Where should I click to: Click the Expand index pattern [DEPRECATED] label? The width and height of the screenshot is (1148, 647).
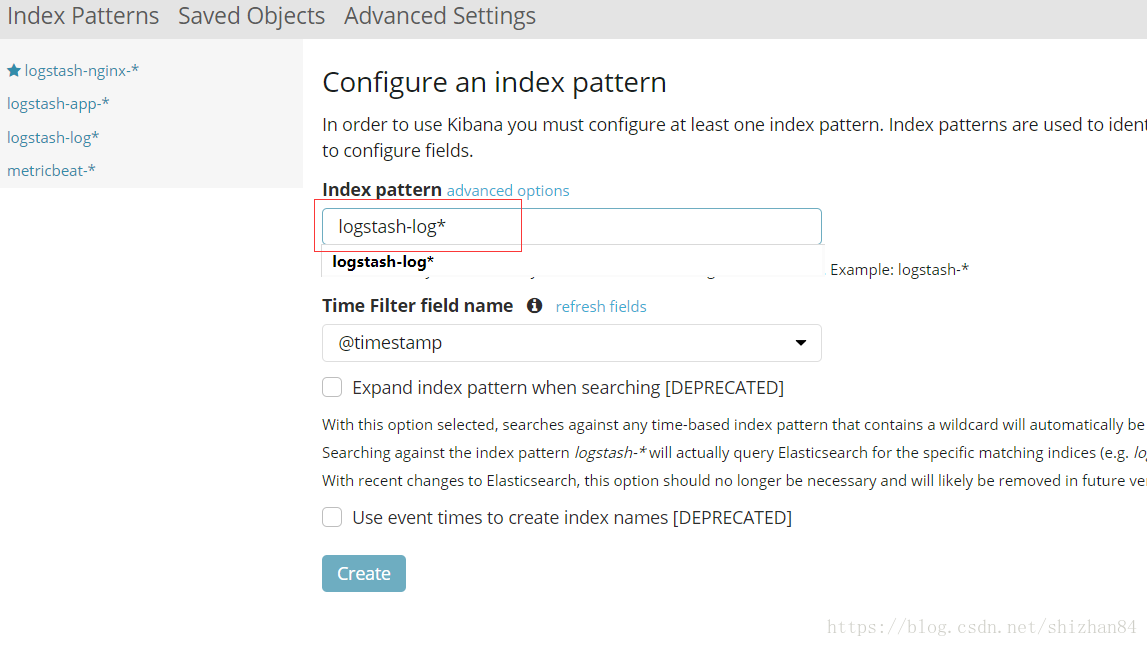click(568, 387)
